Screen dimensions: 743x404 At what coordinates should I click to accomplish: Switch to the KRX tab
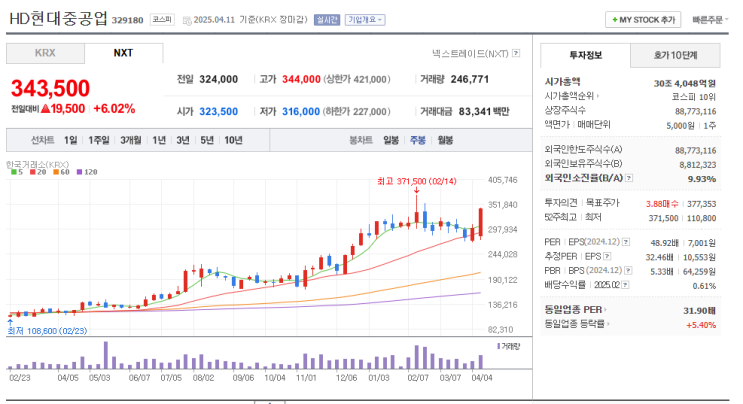45,53
